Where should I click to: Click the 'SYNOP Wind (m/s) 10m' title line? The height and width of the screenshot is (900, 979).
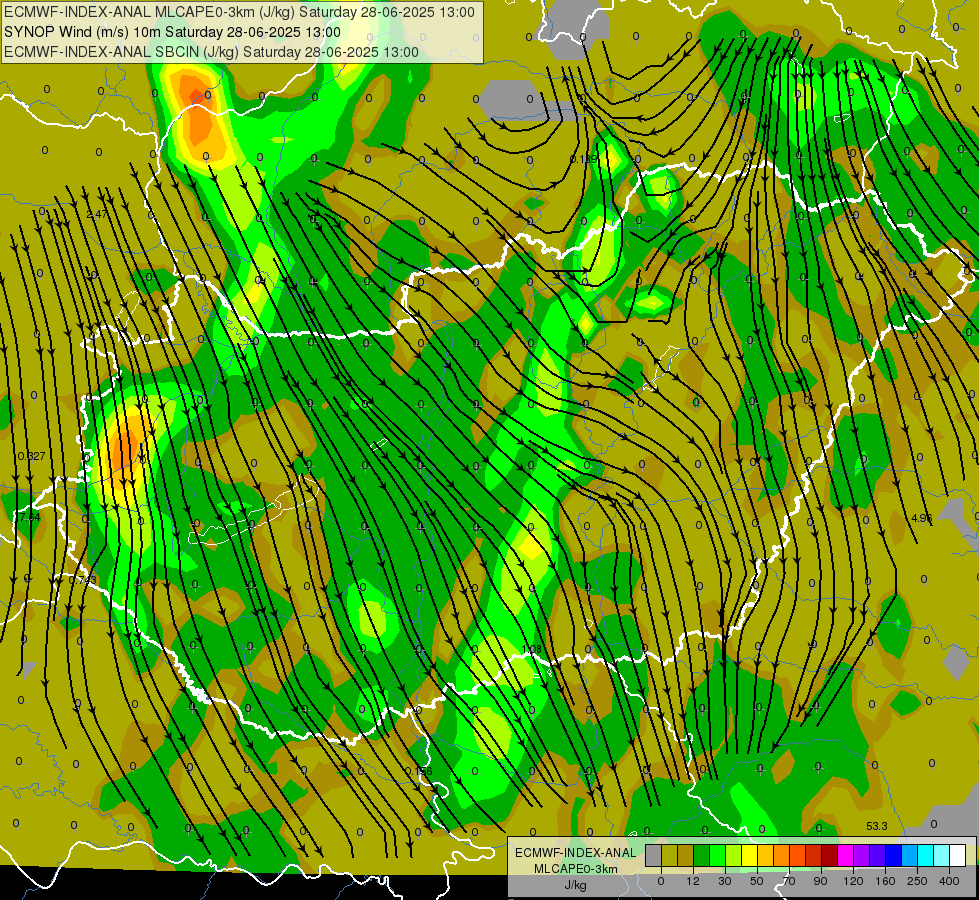[x=172, y=32]
